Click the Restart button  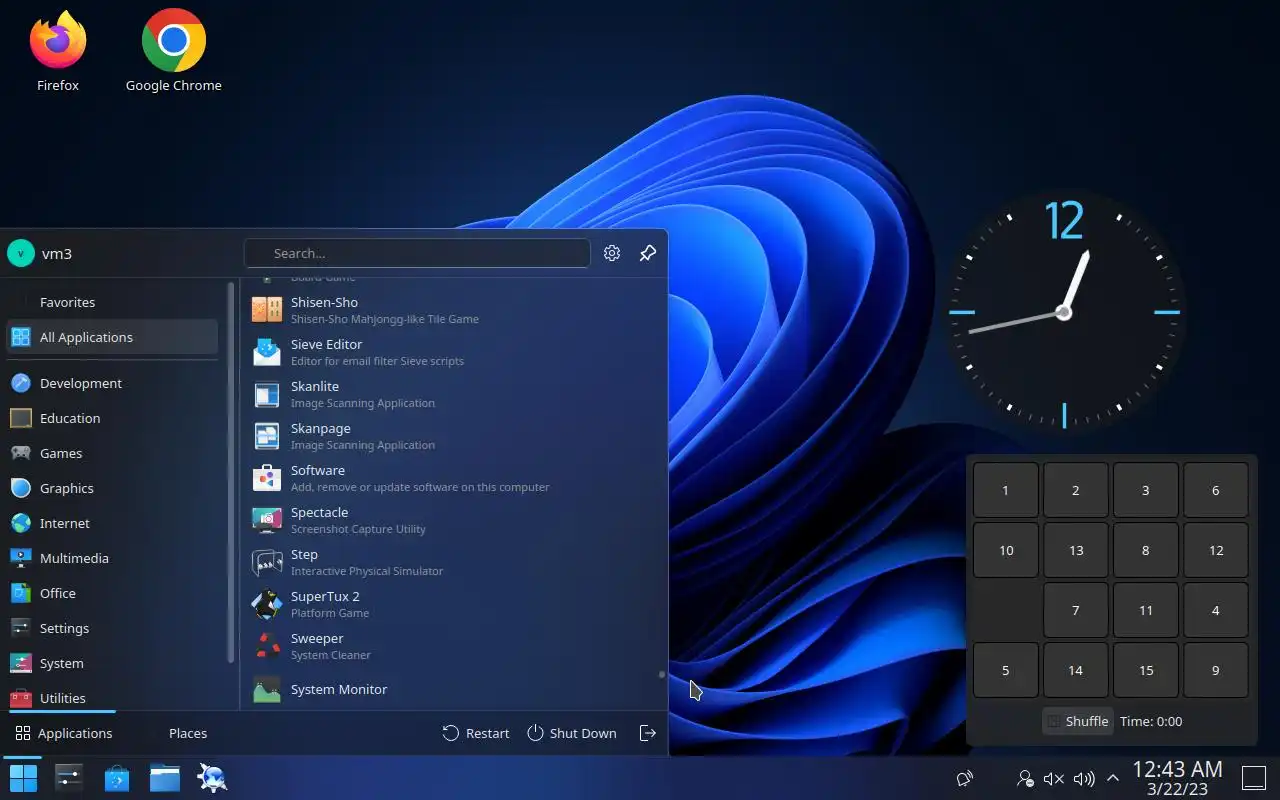(x=476, y=733)
